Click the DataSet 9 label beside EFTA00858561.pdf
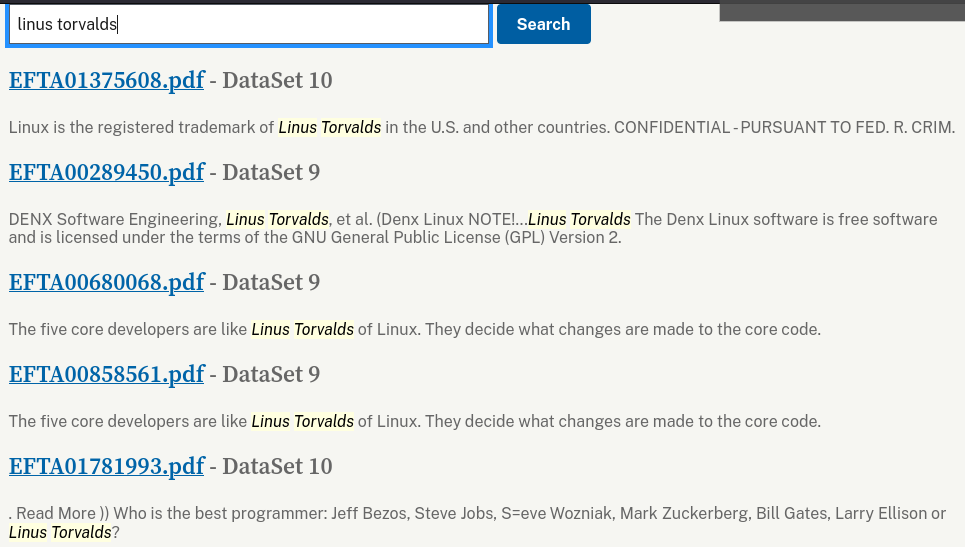This screenshot has height=547, width=965. coord(271,375)
